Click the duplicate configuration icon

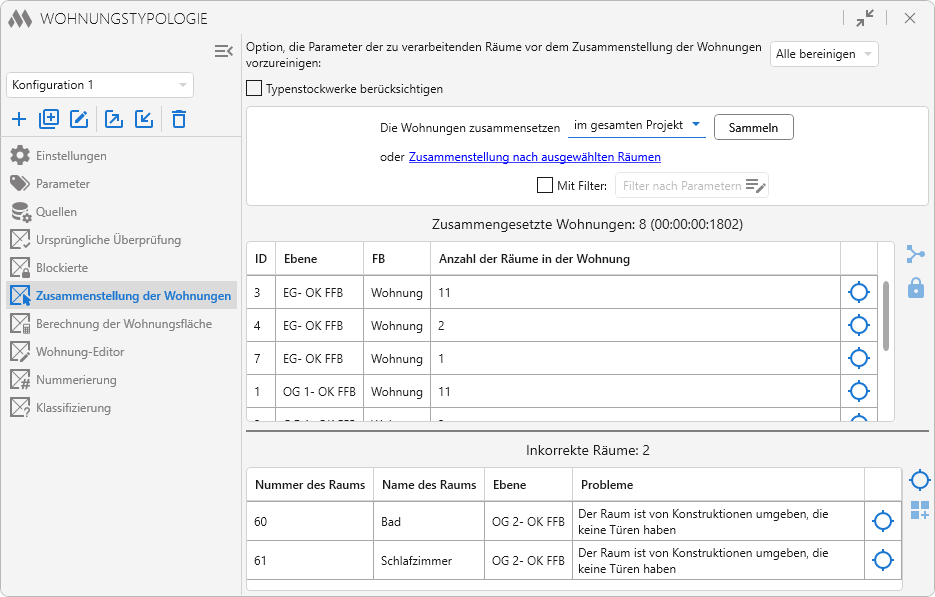(x=49, y=120)
